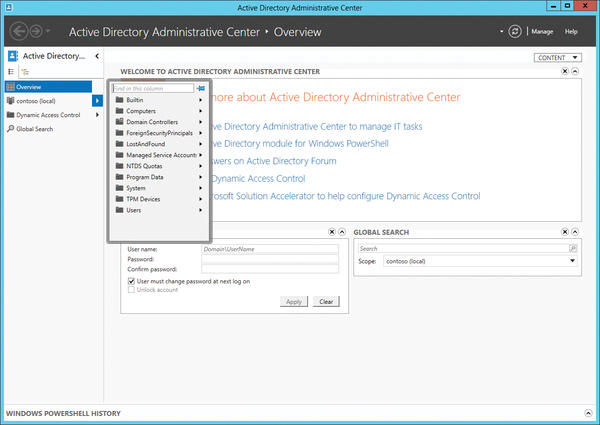The width and height of the screenshot is (600, 425).
Task: Expand the contoso (local) arrow
Action: pyautogui.click(x=97, y=101)
